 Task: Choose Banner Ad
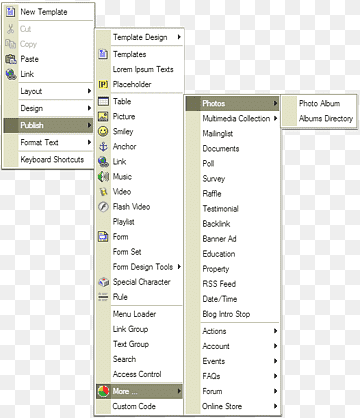232,239
